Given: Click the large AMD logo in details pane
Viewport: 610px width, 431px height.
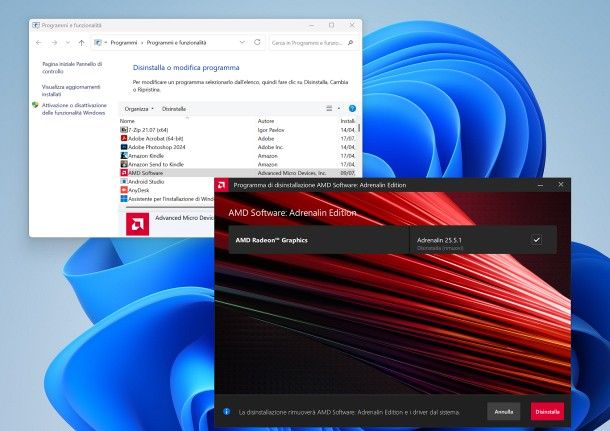Looking at the screenshot, I should click(x=139, y=224).
